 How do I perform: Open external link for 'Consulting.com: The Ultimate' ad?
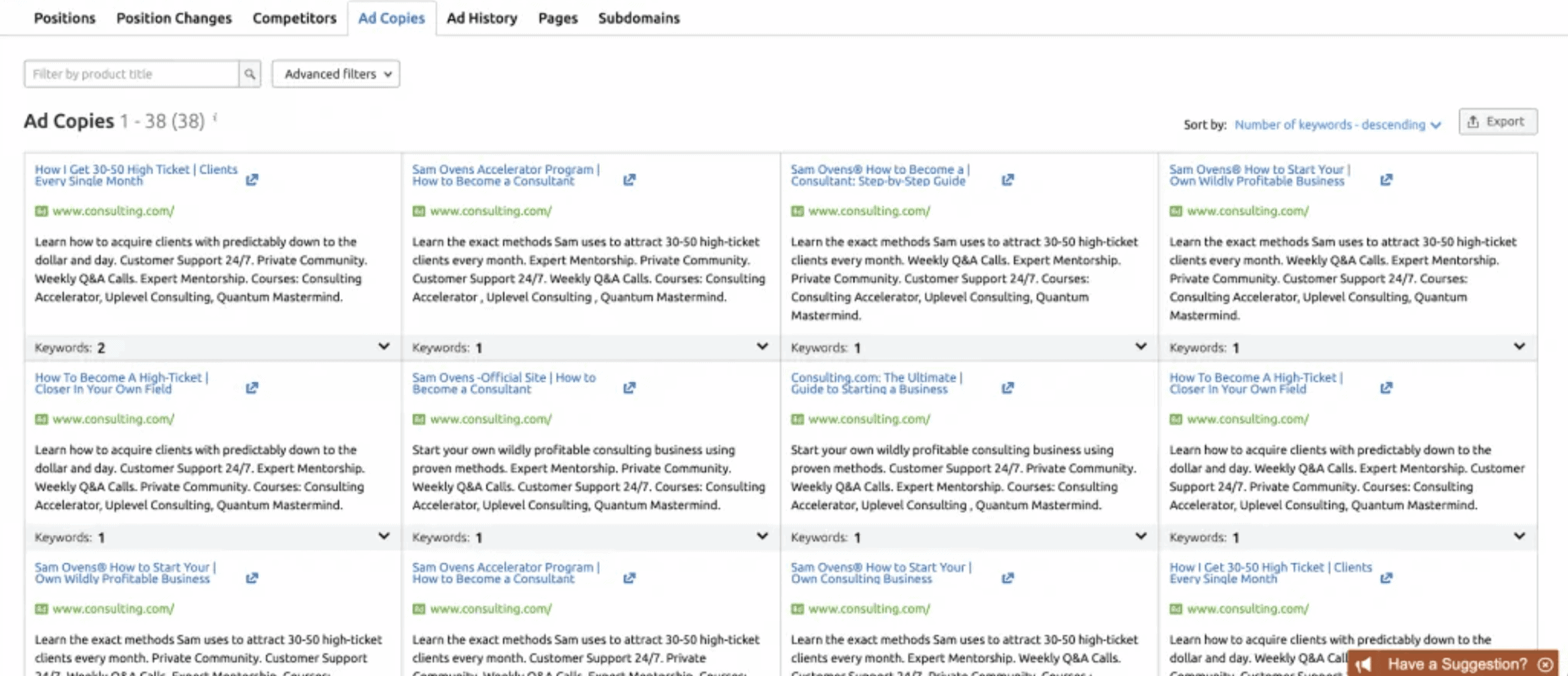click(1007, 388)
